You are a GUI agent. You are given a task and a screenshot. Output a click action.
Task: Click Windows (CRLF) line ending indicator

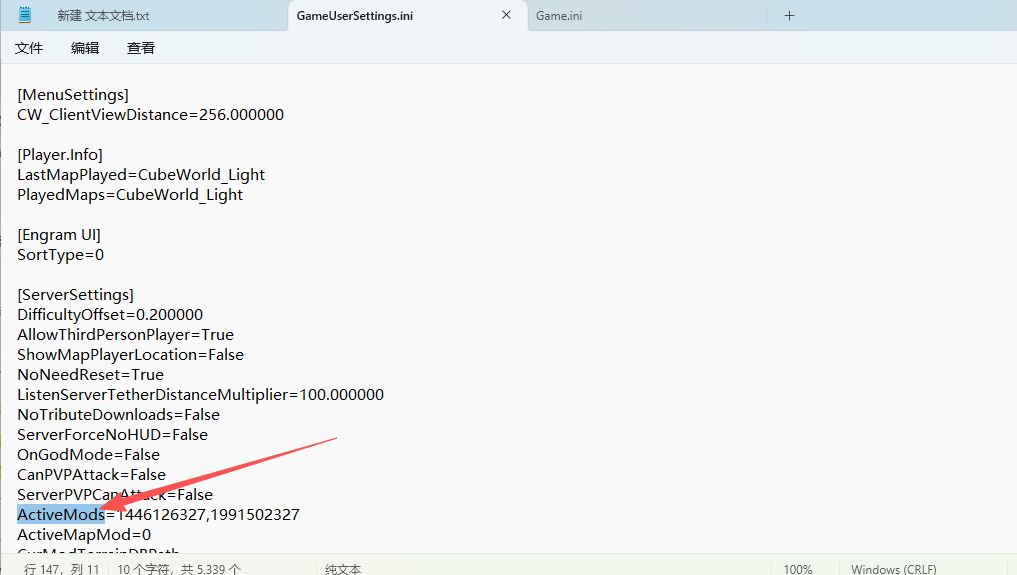point(893,569)
